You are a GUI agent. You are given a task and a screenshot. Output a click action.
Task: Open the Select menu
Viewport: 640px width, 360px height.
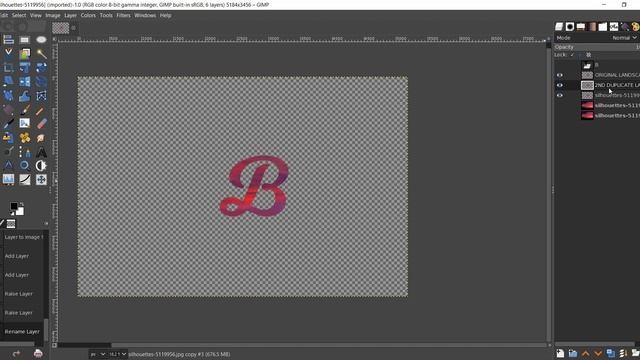[19, 16]
